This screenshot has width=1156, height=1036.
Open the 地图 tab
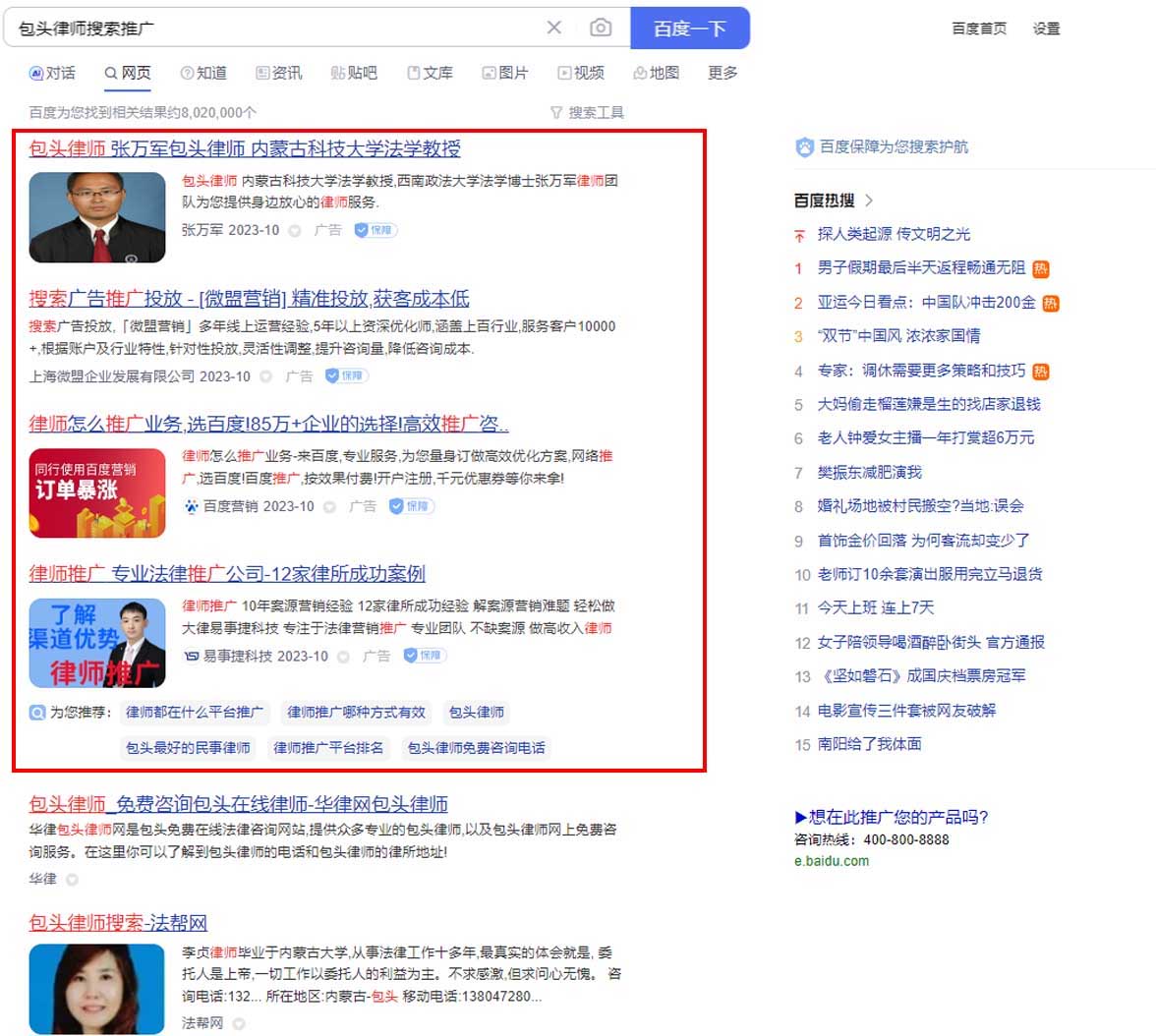[x=657, y=73]
